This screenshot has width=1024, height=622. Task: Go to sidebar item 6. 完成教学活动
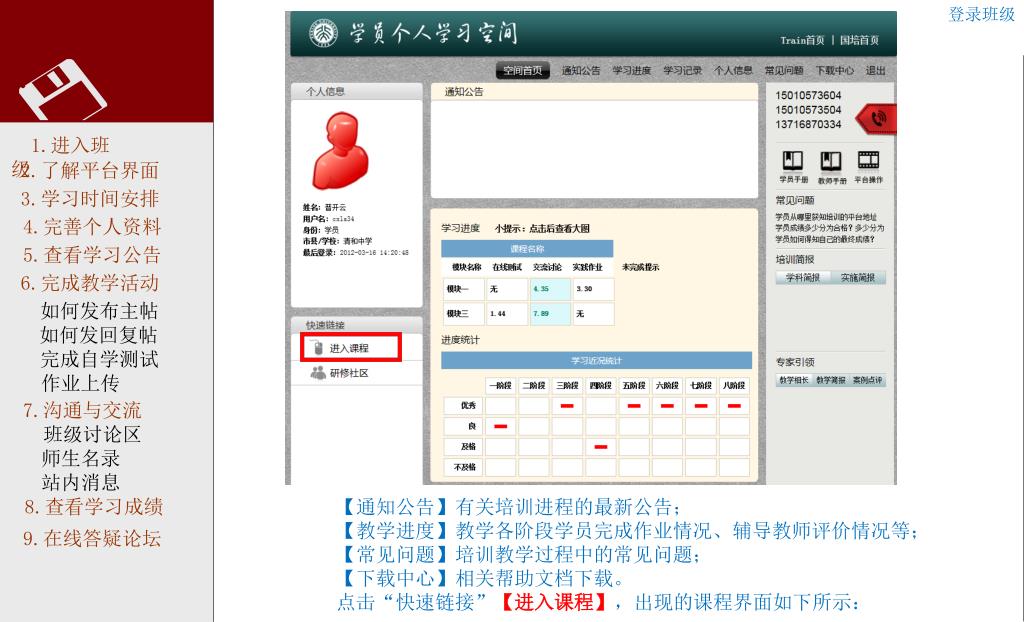90,283
